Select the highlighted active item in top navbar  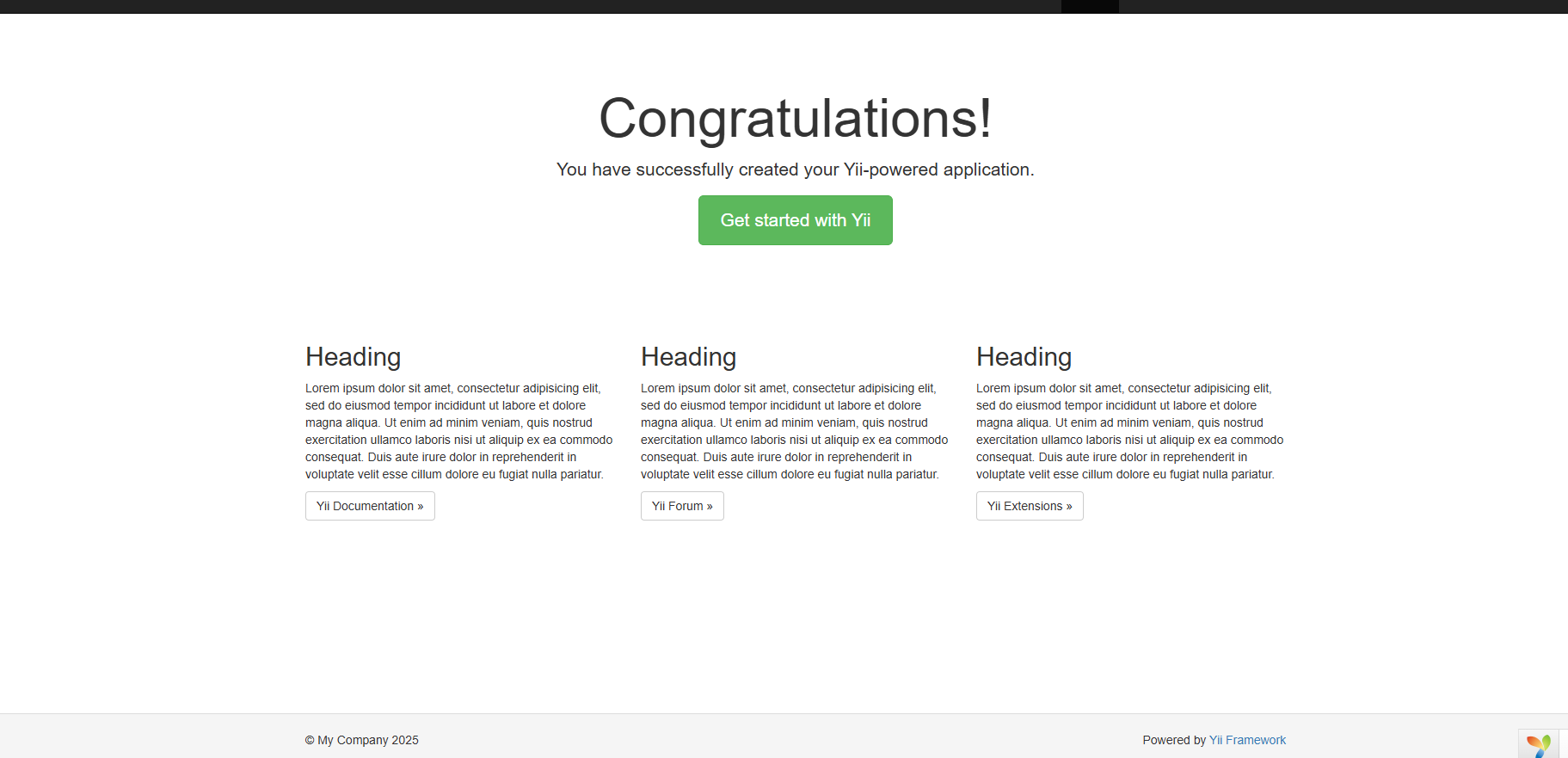click(1090, 6)
